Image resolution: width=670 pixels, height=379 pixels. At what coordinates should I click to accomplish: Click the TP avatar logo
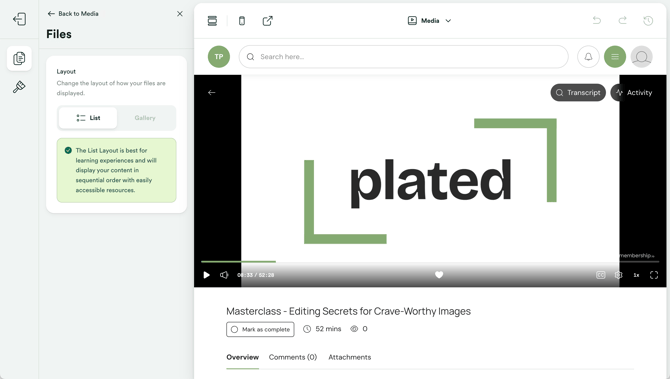point(219,56)
